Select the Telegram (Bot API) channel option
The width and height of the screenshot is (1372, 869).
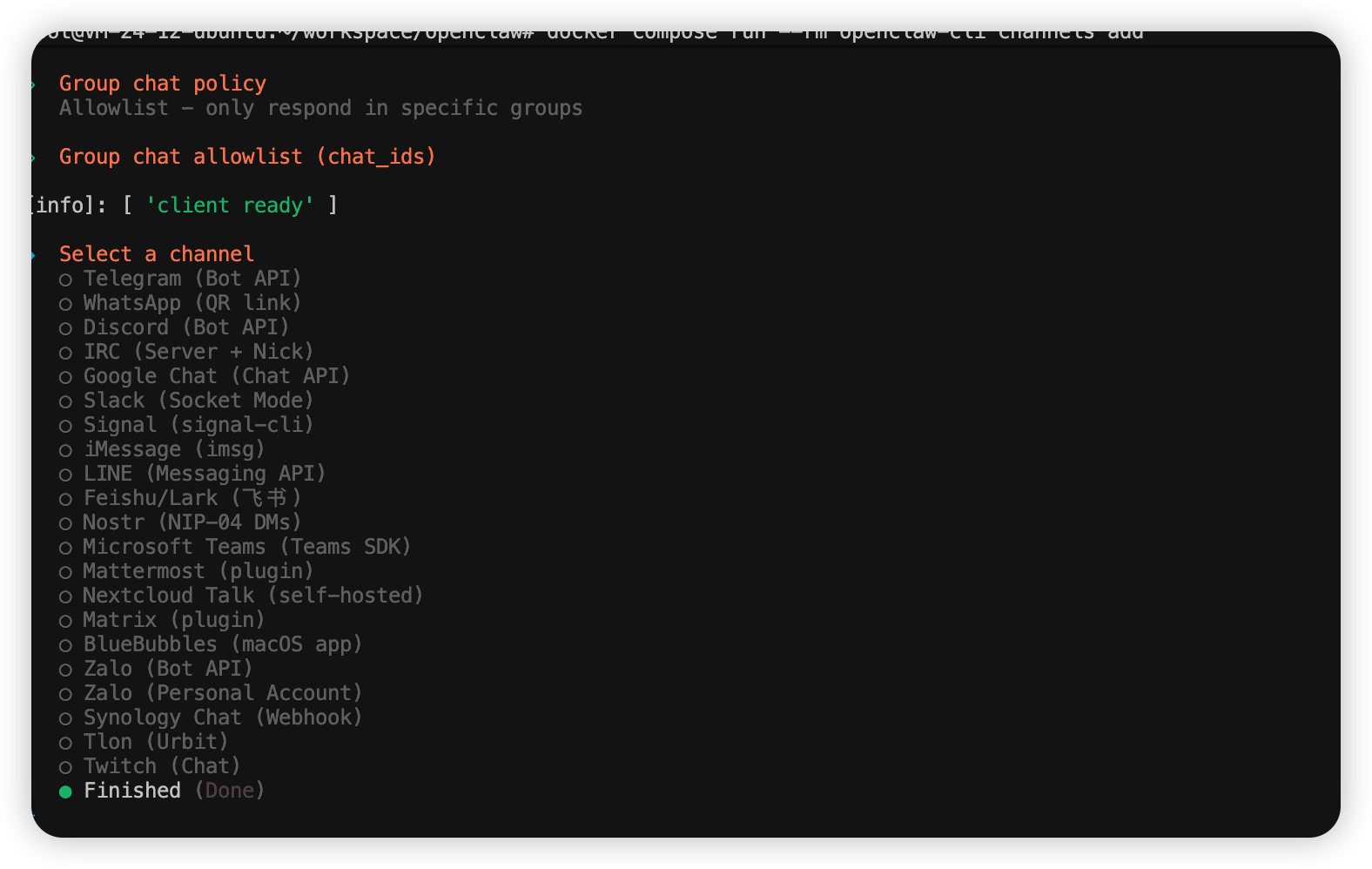192,279
